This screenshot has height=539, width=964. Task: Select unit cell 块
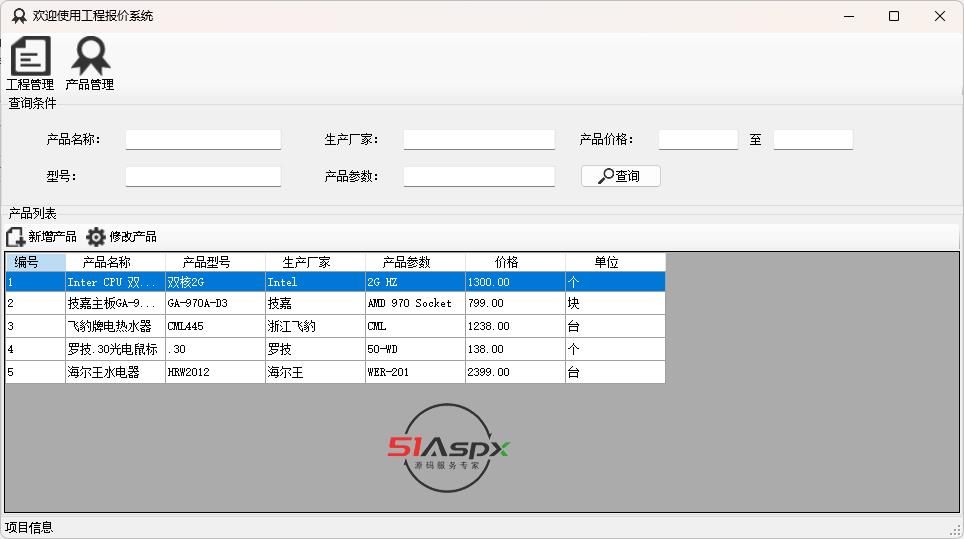point(615,303)
